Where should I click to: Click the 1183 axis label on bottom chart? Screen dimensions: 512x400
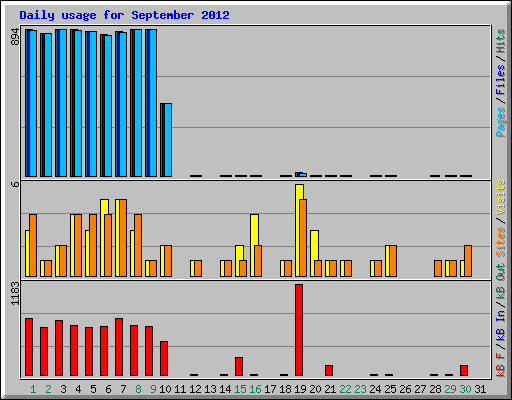click(15, 293)
